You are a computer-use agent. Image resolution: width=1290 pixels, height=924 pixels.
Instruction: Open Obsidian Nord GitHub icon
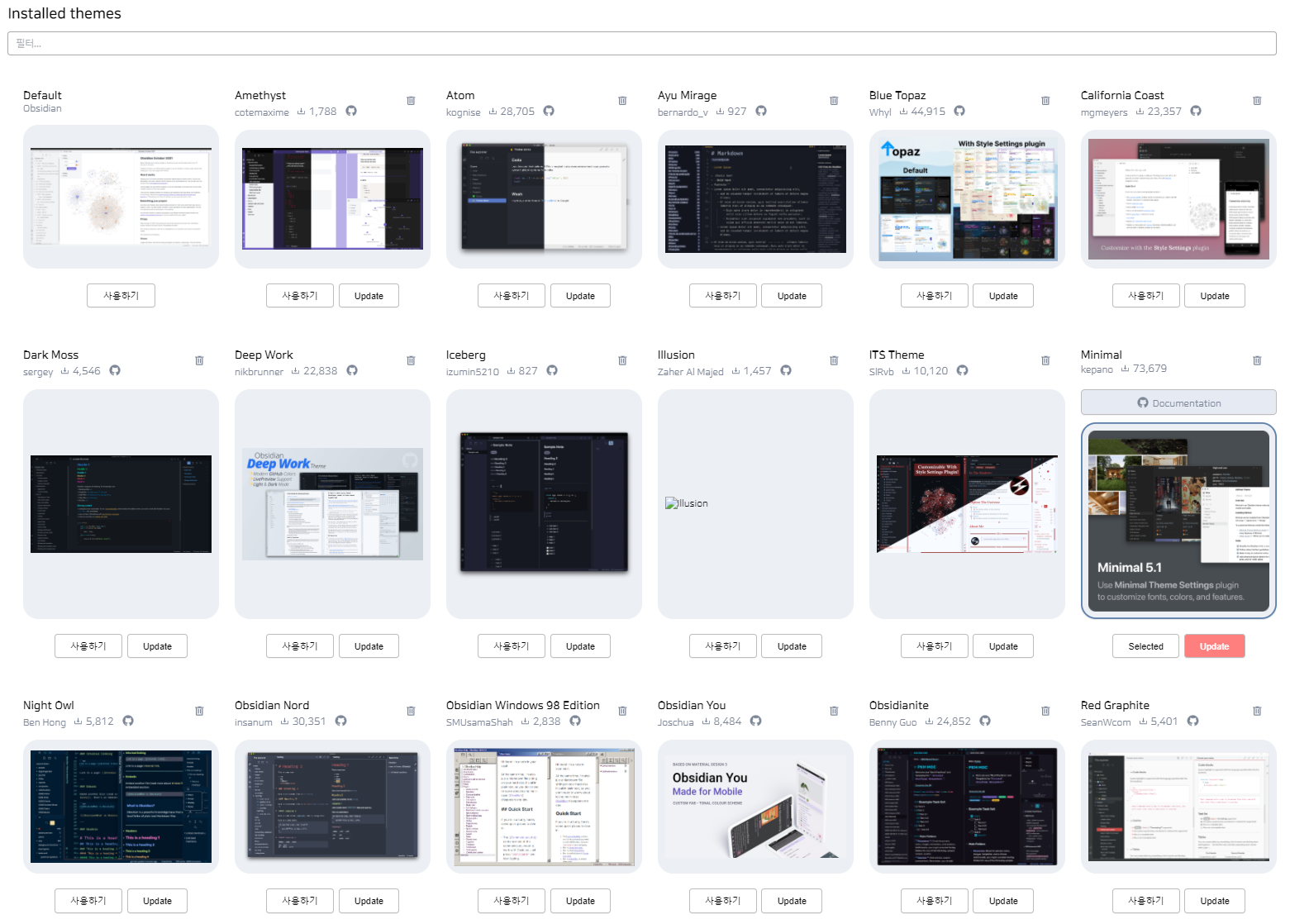340,721
